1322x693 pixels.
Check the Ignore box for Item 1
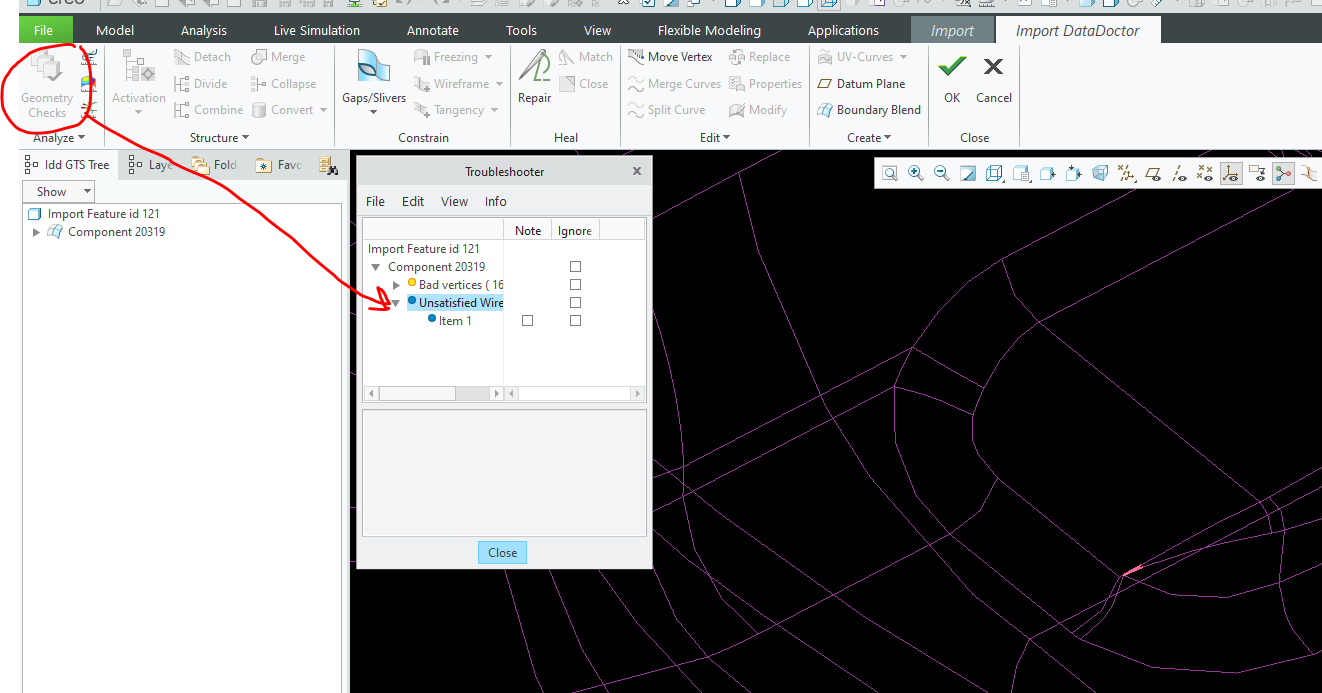(x=574, y=320)
